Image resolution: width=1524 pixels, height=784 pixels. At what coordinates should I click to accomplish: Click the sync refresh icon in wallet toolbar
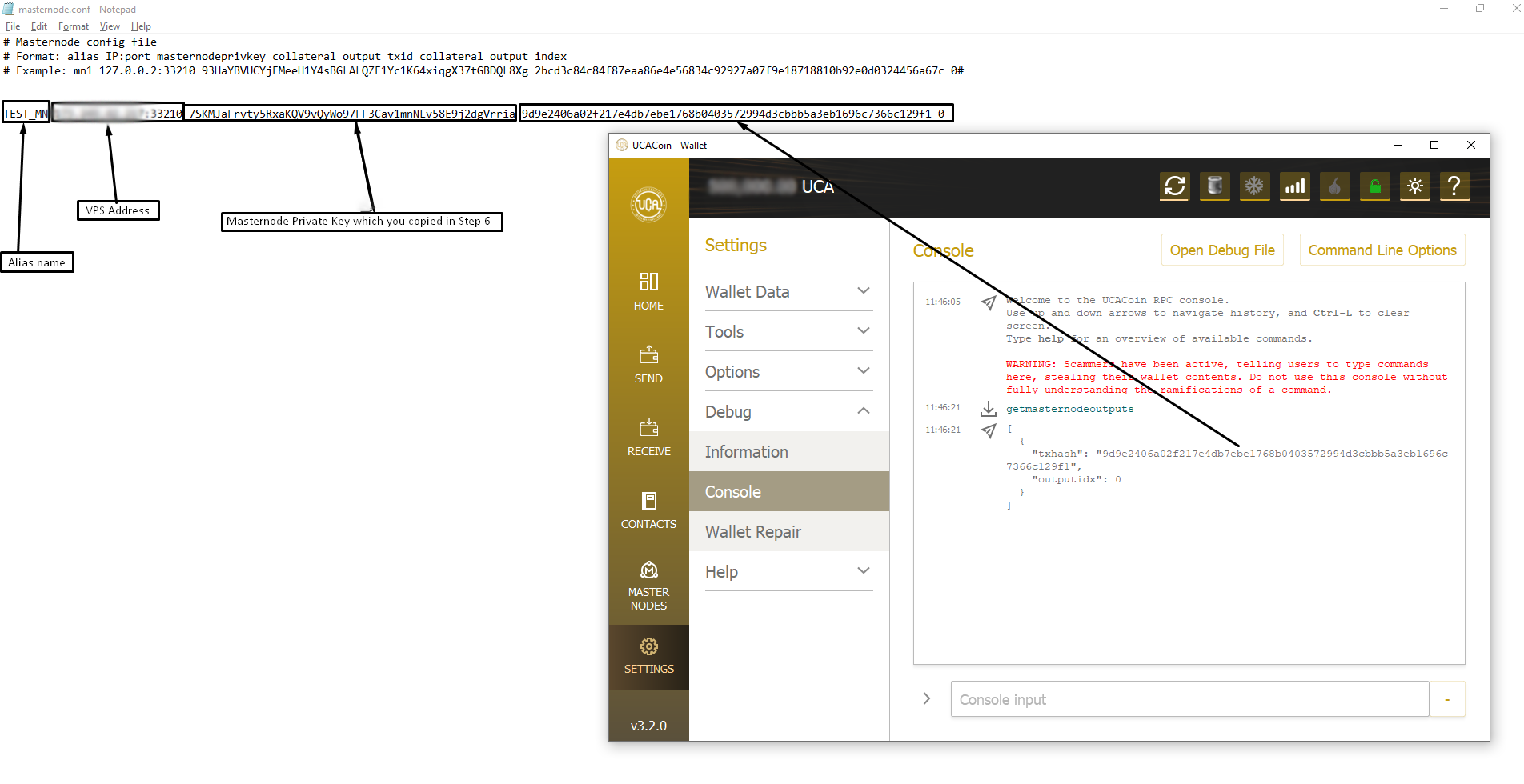click(1174, 186)
